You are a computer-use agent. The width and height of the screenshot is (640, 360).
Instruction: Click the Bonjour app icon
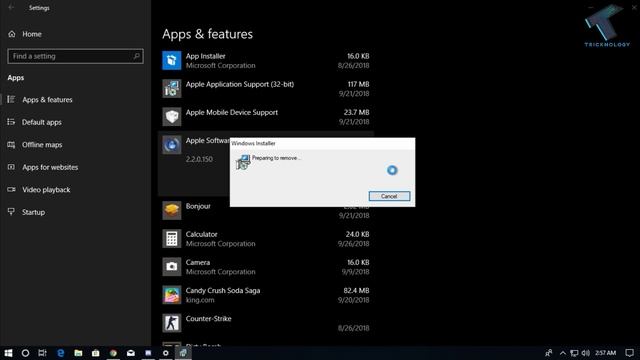[x=171, y=211]
